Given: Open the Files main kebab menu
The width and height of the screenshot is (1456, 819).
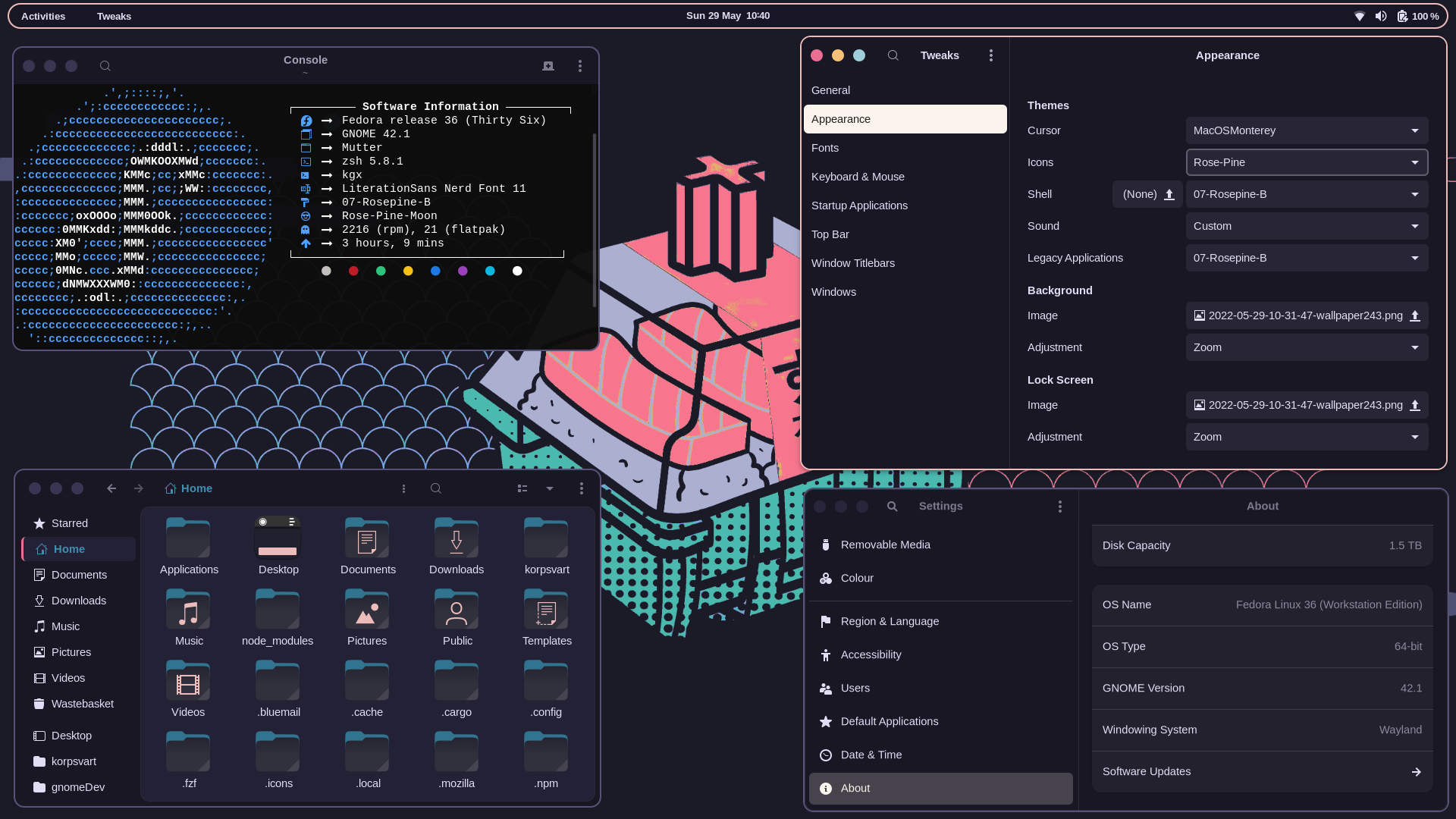Looking at the screenshot, I should (x=582, y=488).
